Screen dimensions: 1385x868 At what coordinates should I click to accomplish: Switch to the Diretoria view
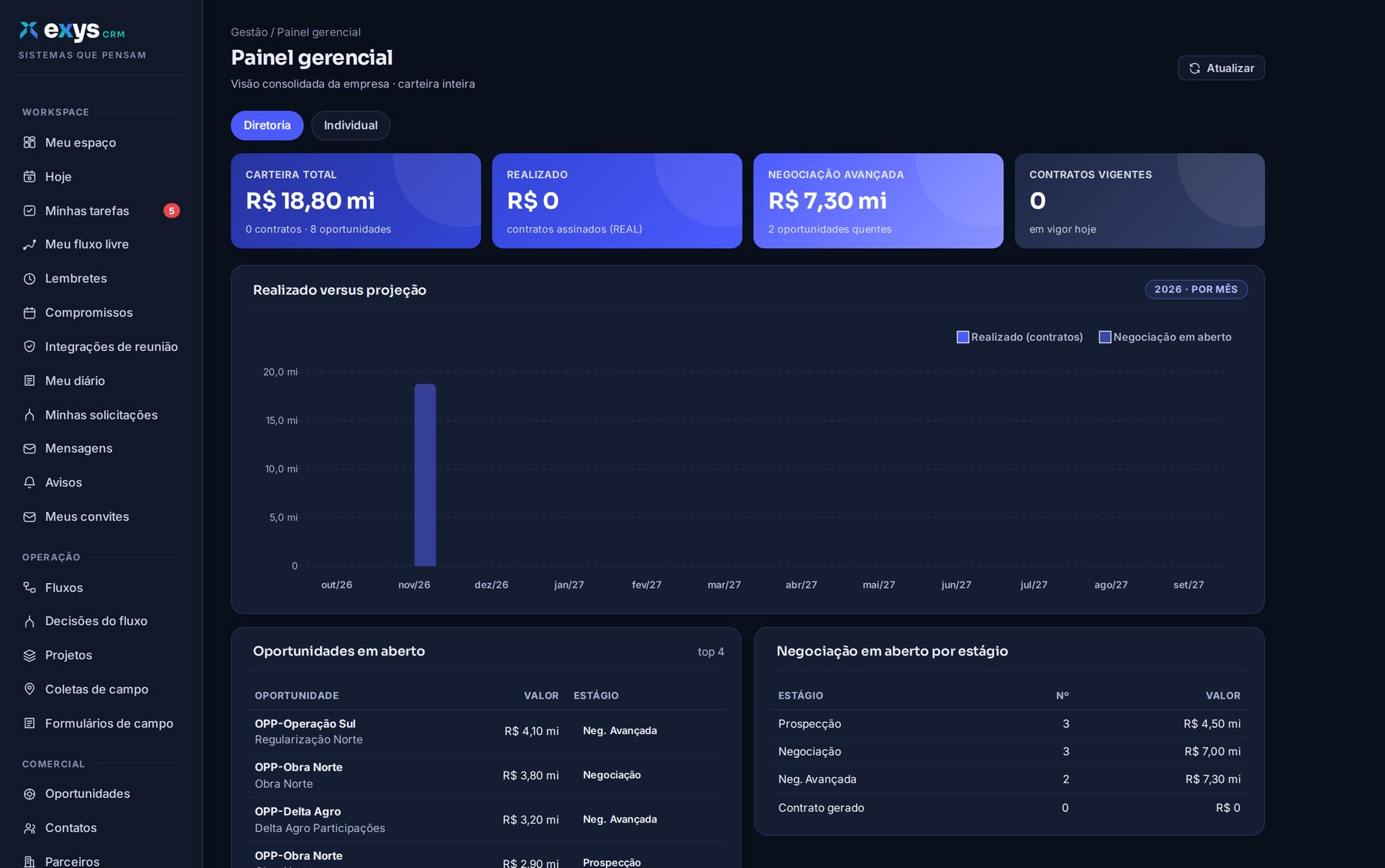point(267,125)
